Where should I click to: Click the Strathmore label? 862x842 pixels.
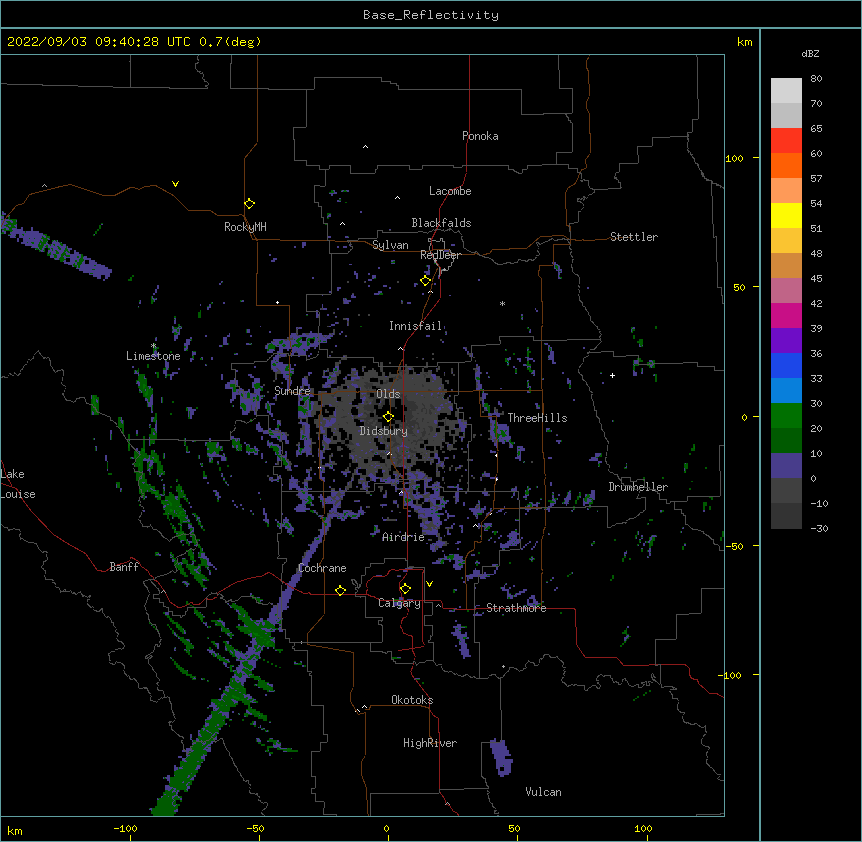pos(516,608)
